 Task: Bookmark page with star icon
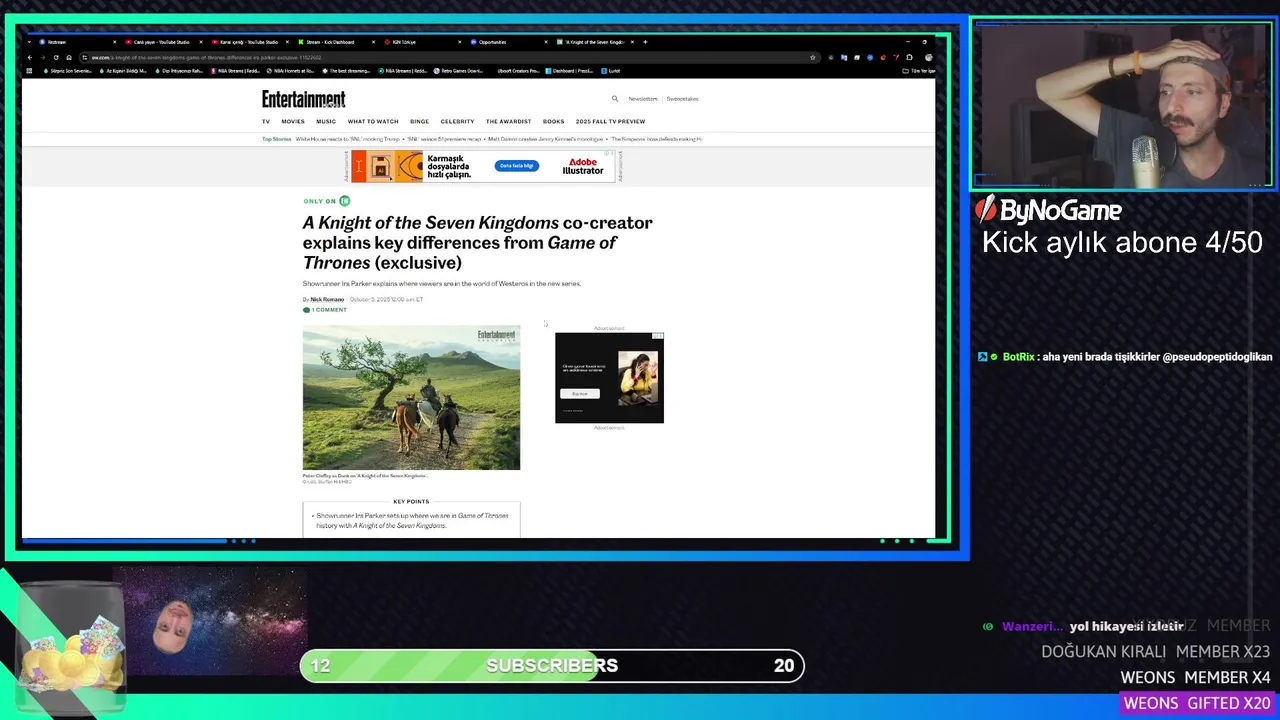(x=812, y=57)
